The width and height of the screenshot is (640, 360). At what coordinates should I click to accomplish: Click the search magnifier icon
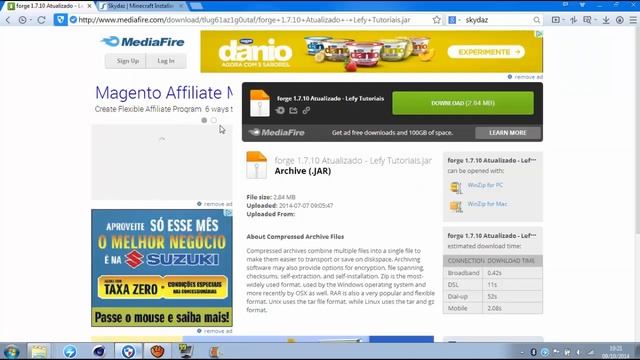click(x=536, y=20)
